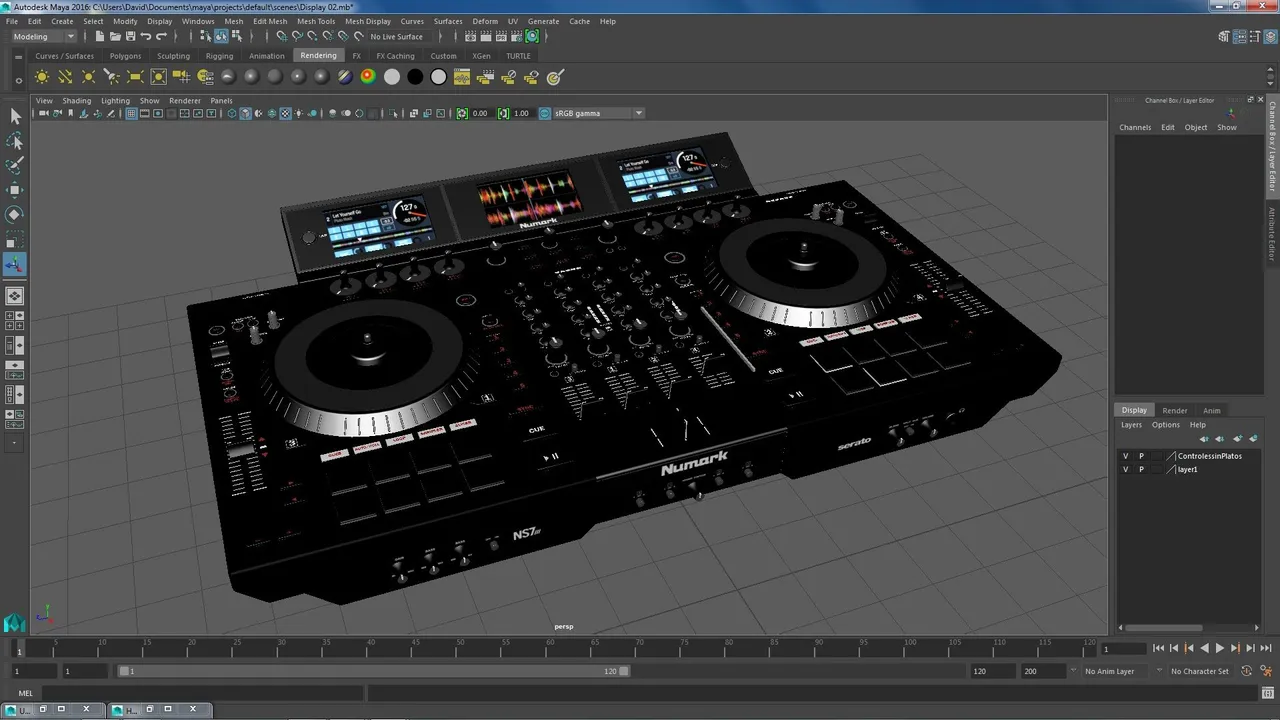Viewport: 1280px width, 720px height.
Task: Create an area light from shelf
Action: [135, 77]
